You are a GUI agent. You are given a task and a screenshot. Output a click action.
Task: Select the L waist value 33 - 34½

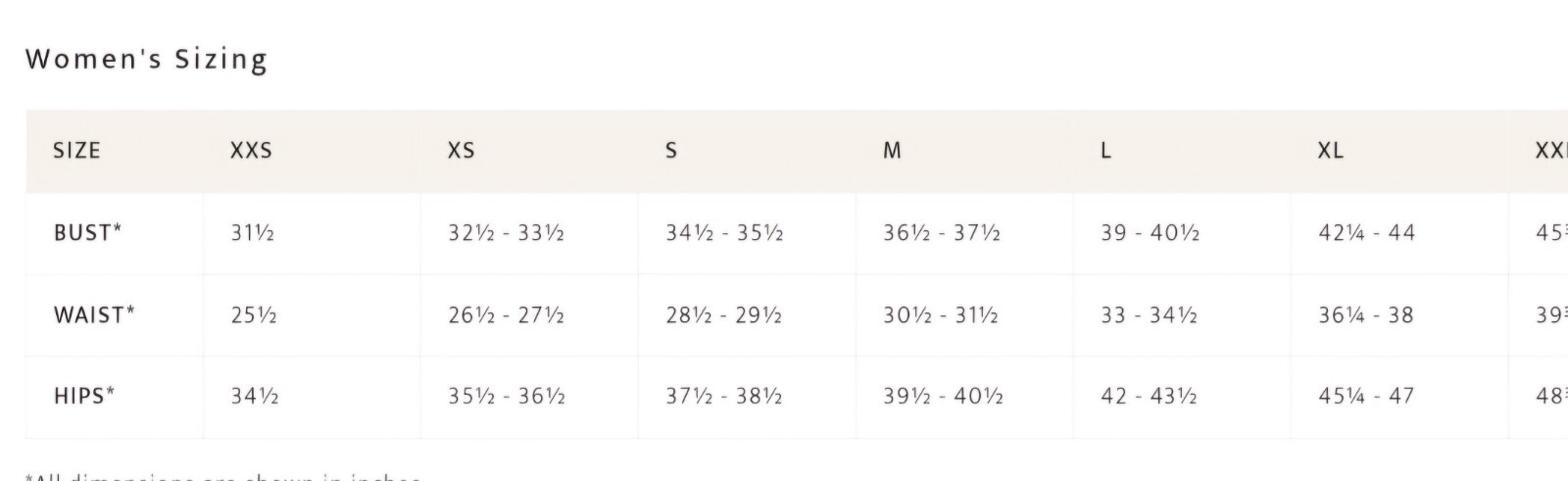point(1150,315)
